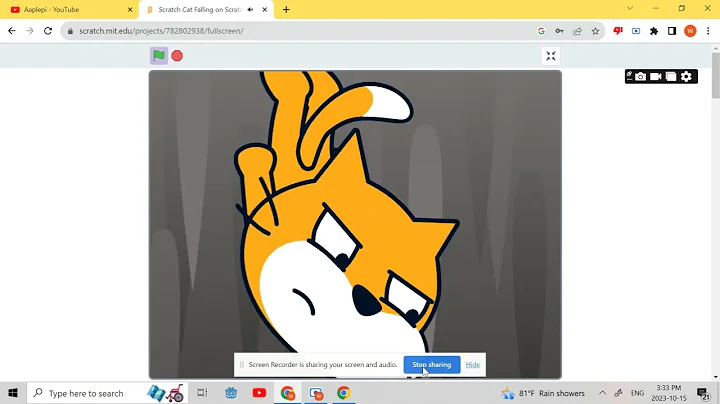Open Task View on the taskbar

point(202,393)
